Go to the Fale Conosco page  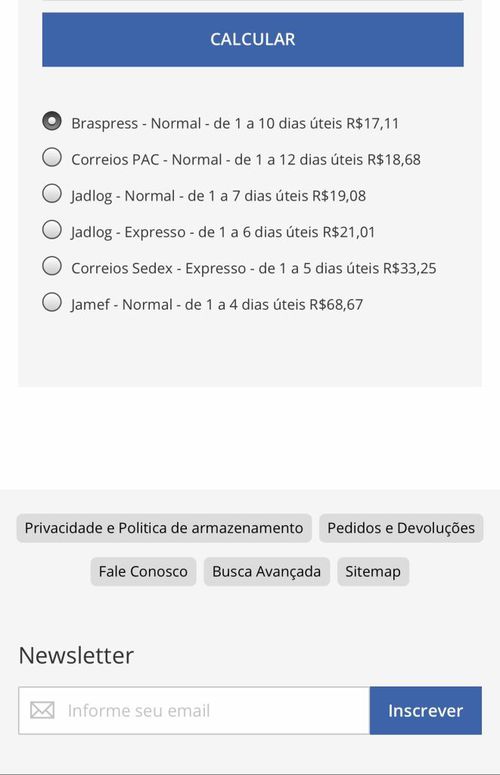click(x=143, y=571)
